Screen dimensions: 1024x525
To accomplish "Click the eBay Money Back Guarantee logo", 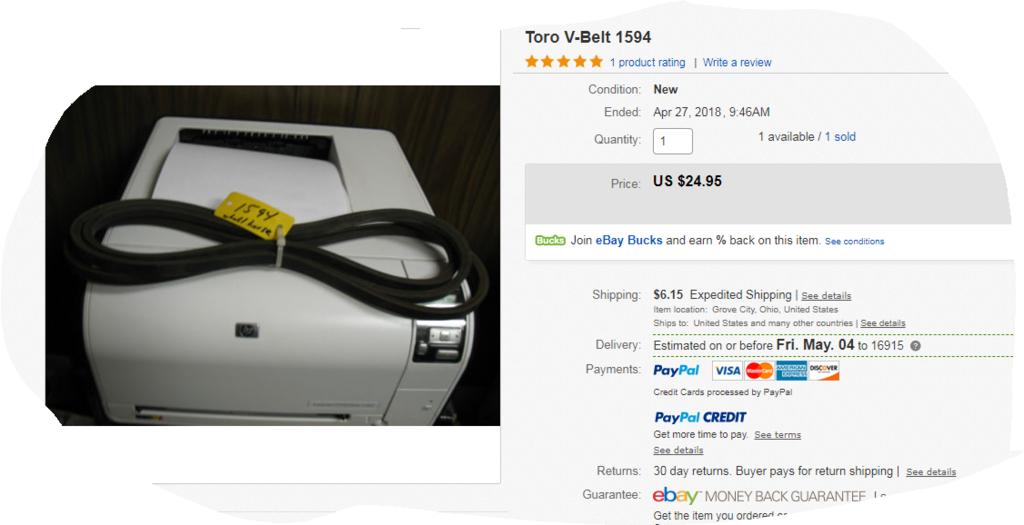I will coord(760,496).
